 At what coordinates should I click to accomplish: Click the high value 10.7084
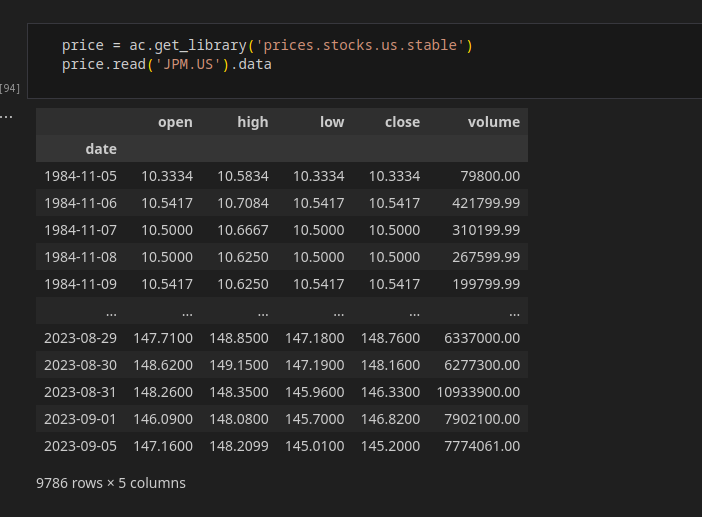coord(243,203)
